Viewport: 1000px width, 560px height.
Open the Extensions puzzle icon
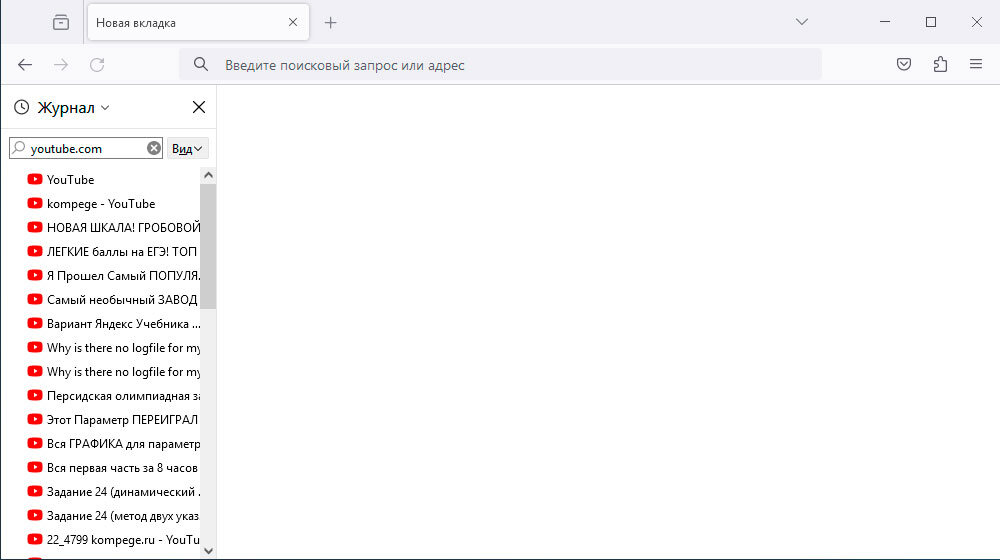[940, 64]
